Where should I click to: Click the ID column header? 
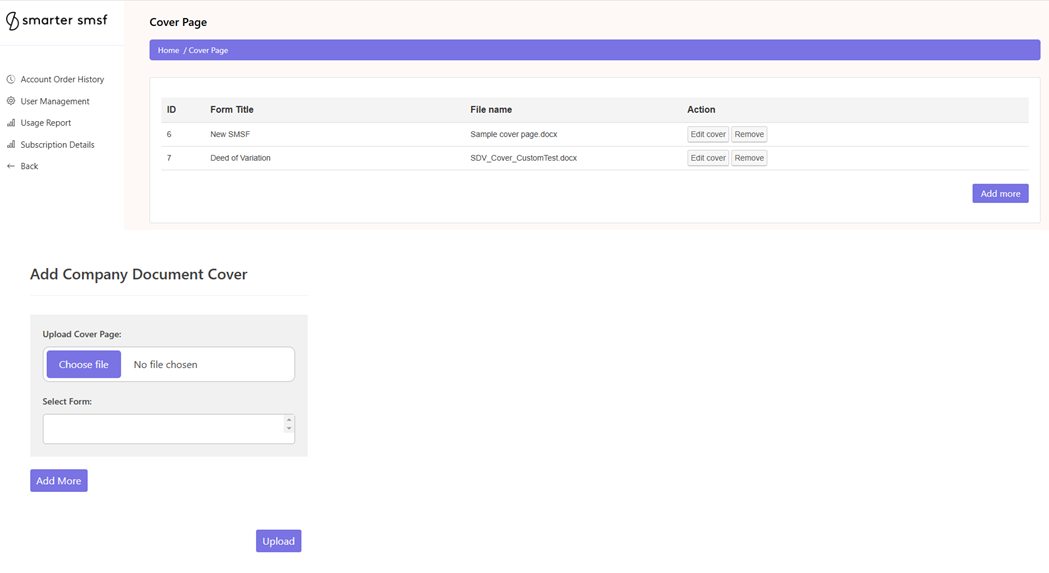(x=171, y=109)
